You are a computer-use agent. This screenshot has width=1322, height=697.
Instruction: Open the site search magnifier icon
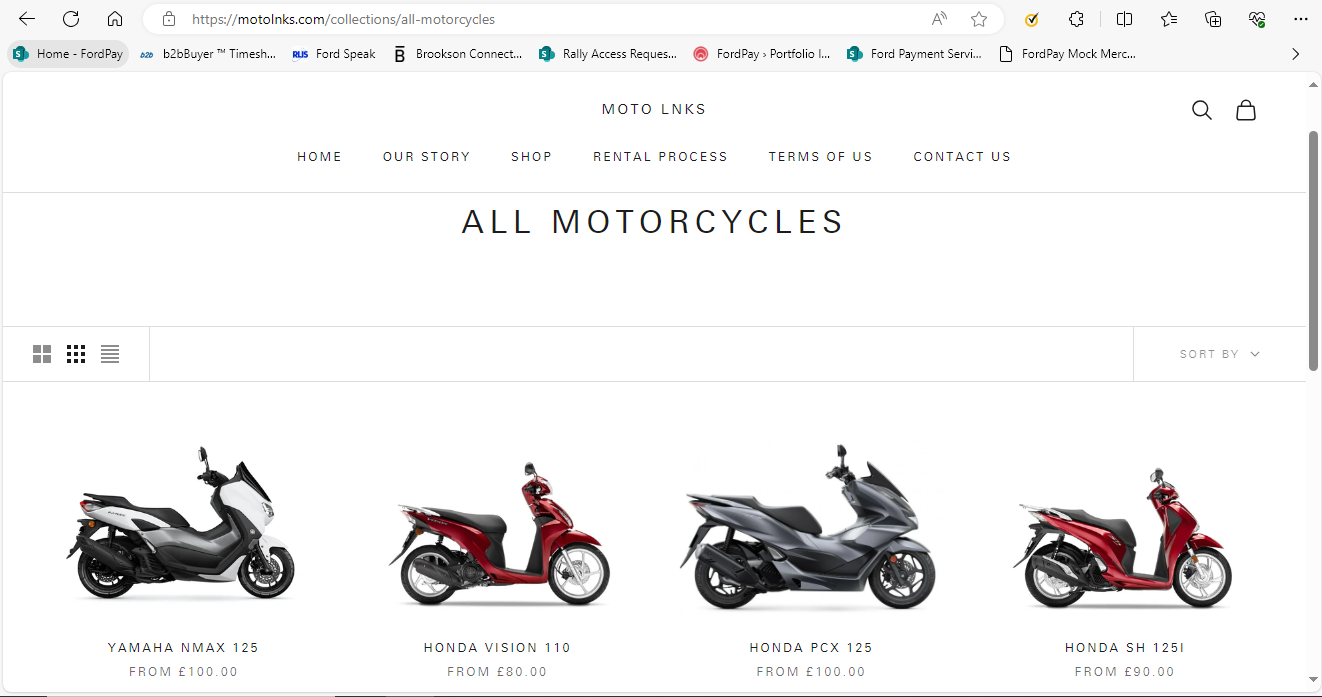pos(1201,110)
